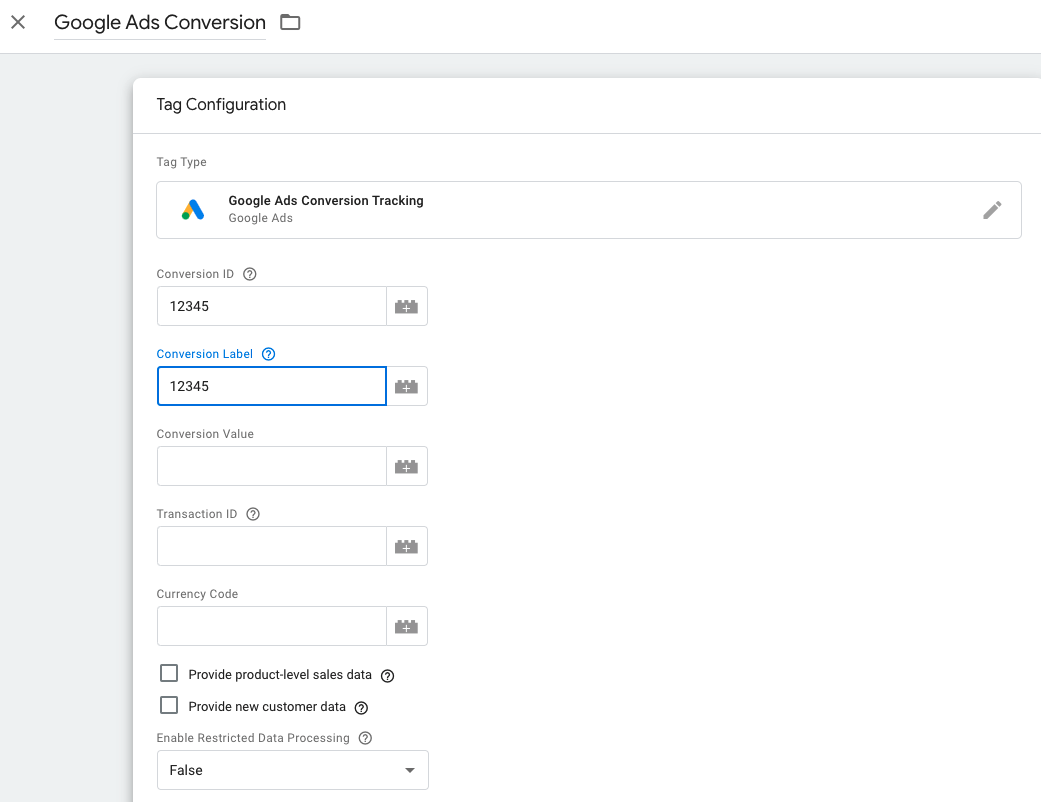Click the Conversion Label caption text
This screenshot has width=1041, height=802.
click(204, 354)
